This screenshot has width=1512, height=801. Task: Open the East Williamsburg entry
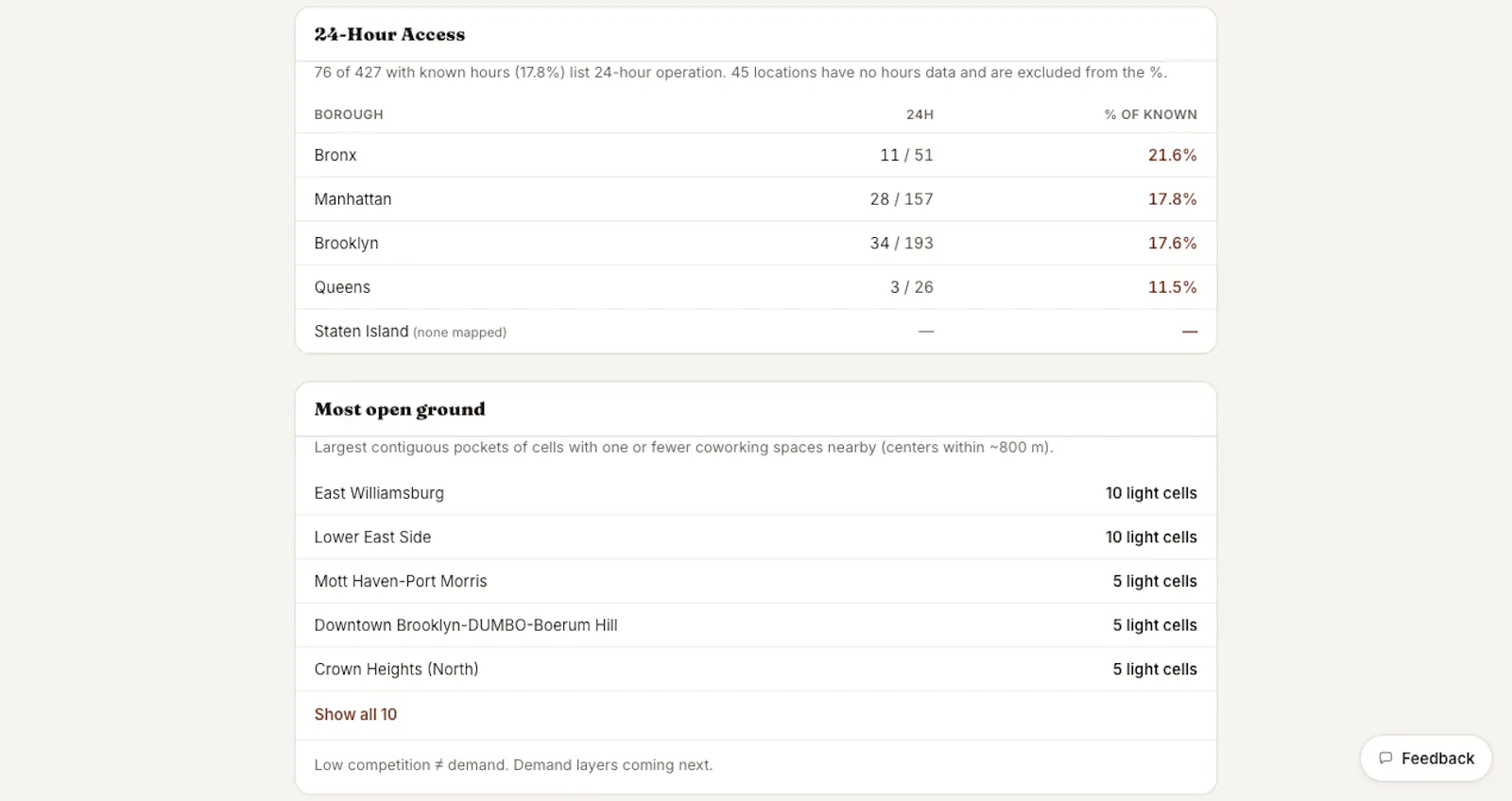(x=756, y=493)
